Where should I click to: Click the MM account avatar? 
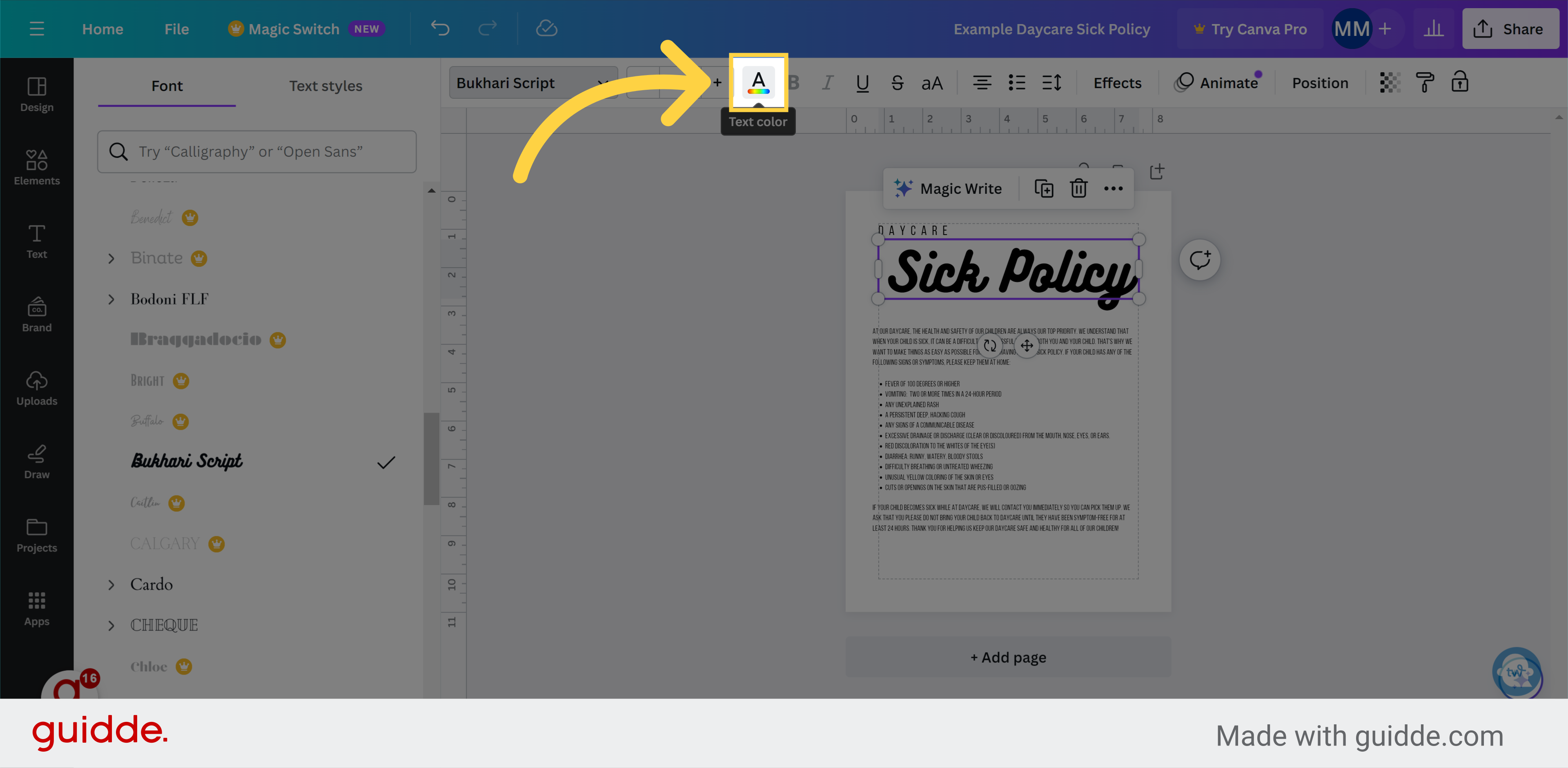point(1351,29)
